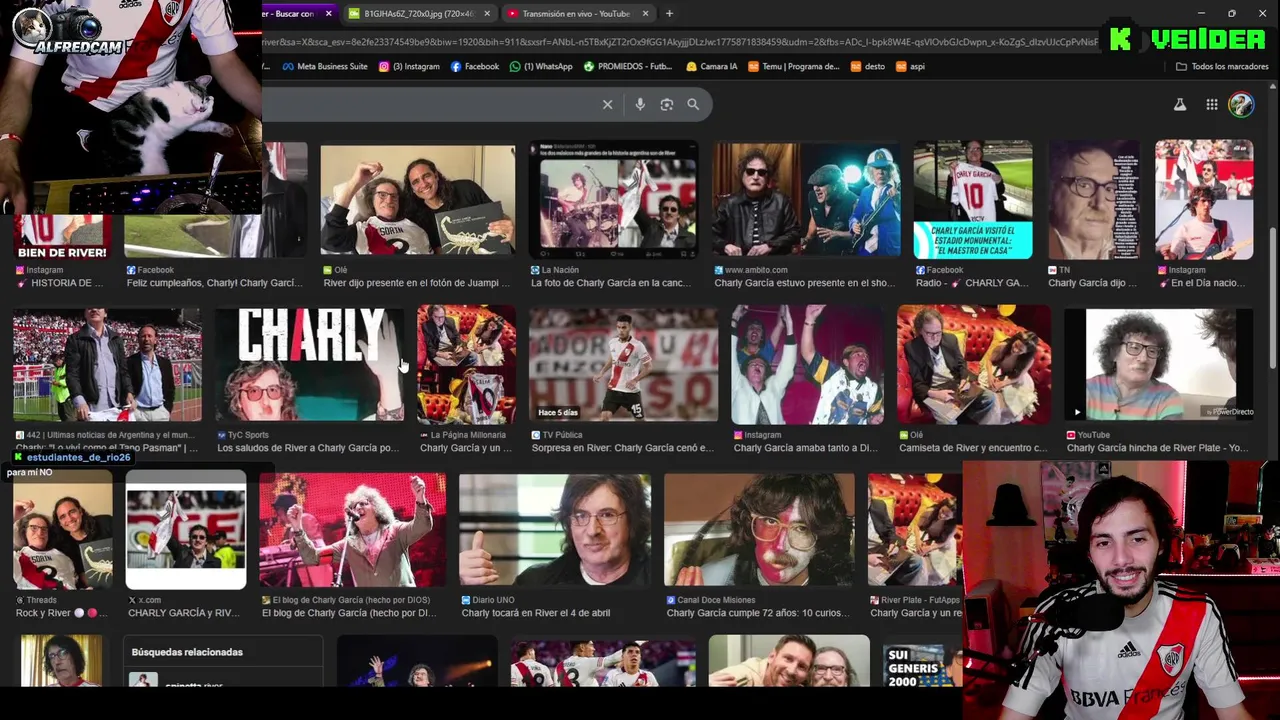The image size is (1280, 720).
Task: Open Google Lens image search icon
Action: tap(667, 104)
